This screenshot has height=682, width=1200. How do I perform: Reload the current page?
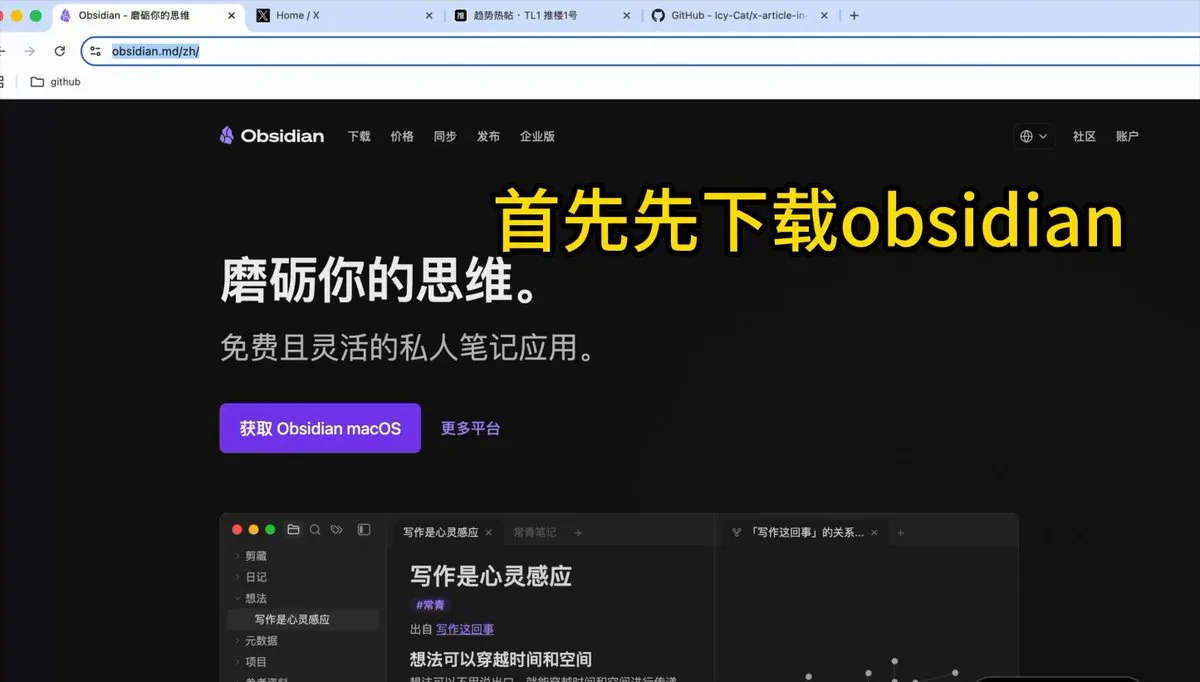(60, 51)
